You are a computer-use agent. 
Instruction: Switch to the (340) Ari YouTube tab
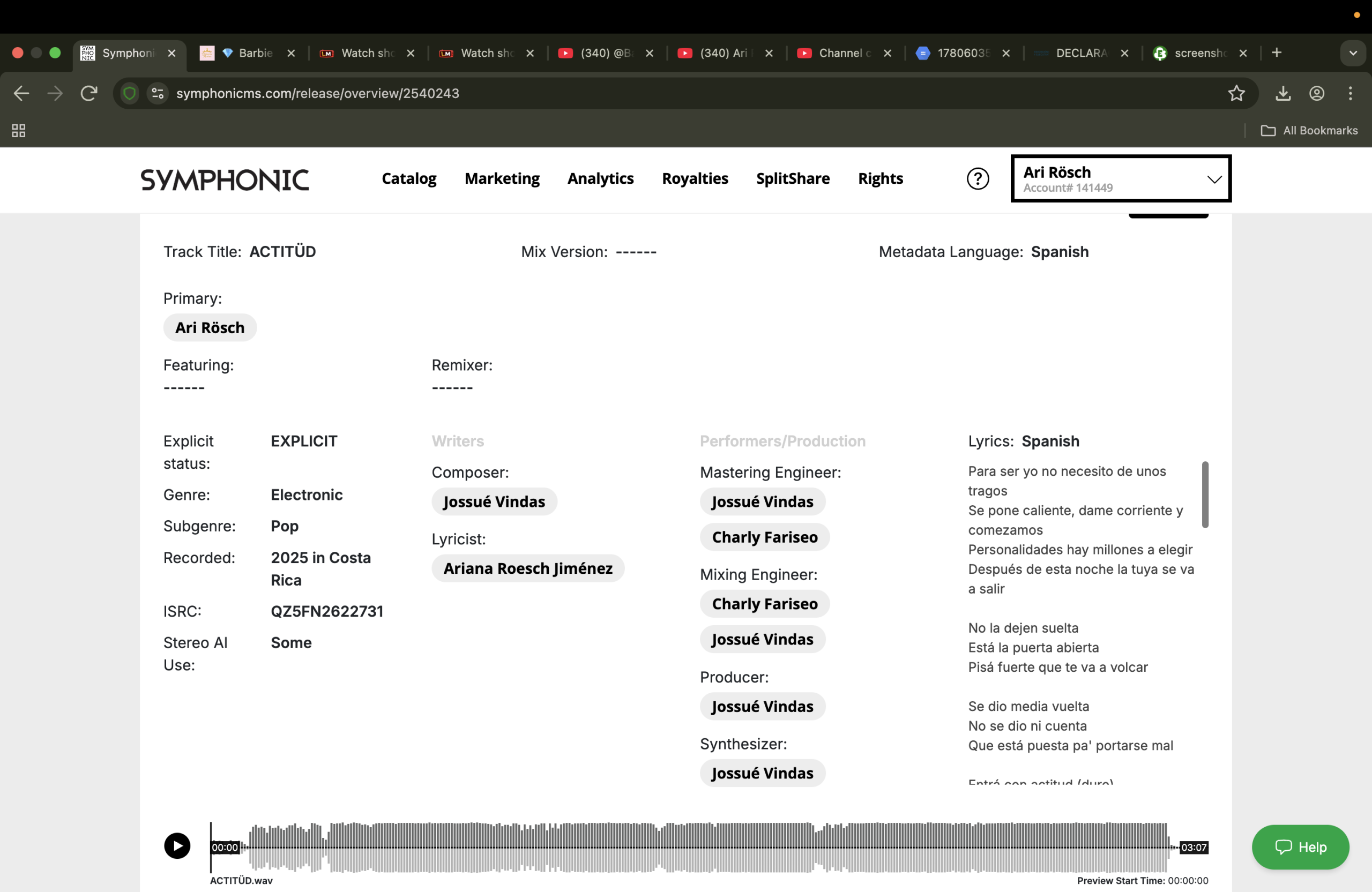(725, 53)
